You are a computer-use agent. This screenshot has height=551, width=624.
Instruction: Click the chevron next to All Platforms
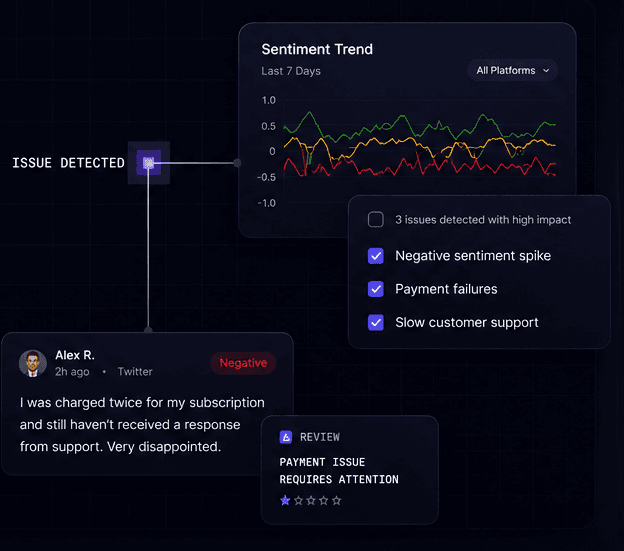coord(546,71)
